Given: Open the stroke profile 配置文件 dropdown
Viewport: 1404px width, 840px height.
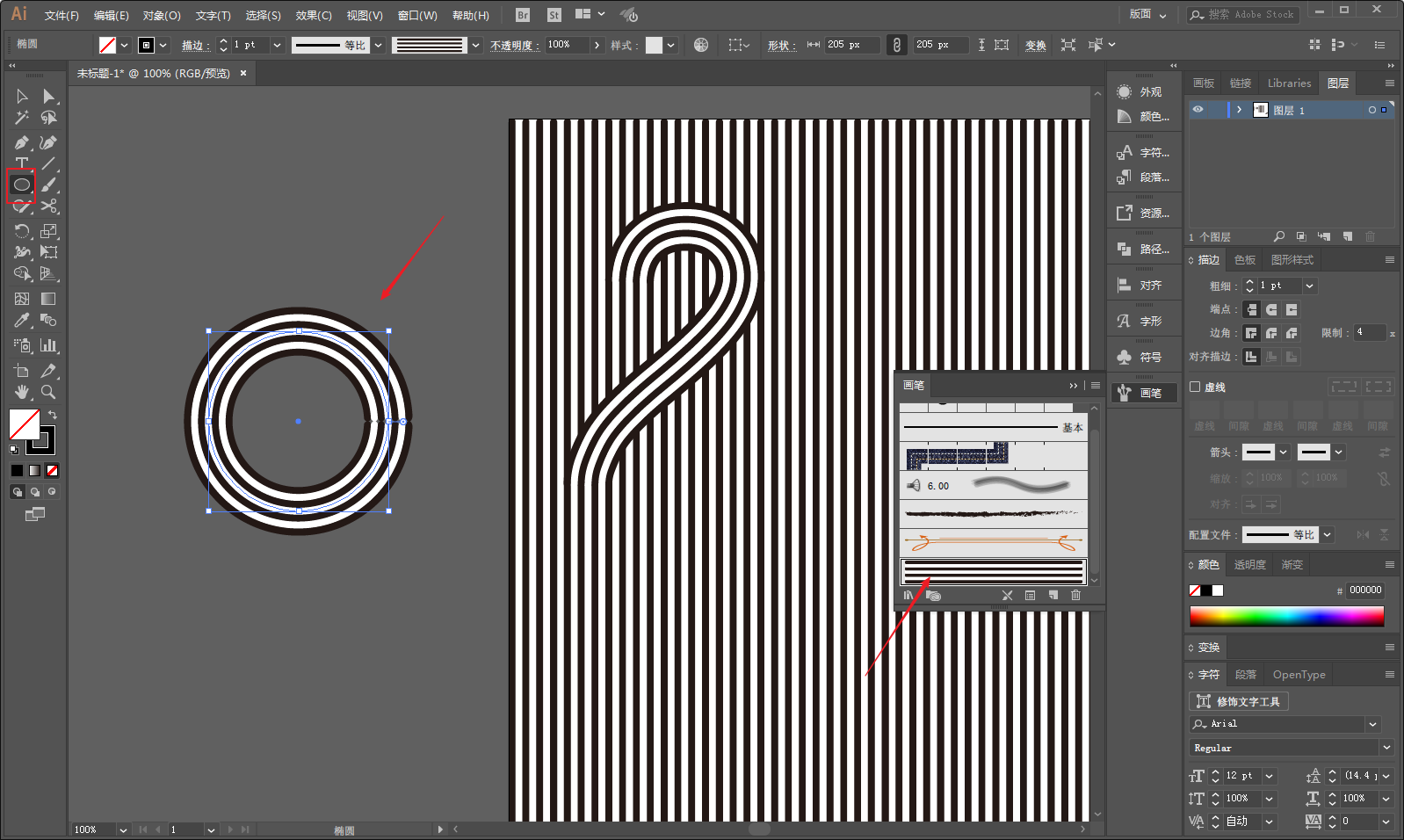Looking at the screenshot, I should (1328, 535).
